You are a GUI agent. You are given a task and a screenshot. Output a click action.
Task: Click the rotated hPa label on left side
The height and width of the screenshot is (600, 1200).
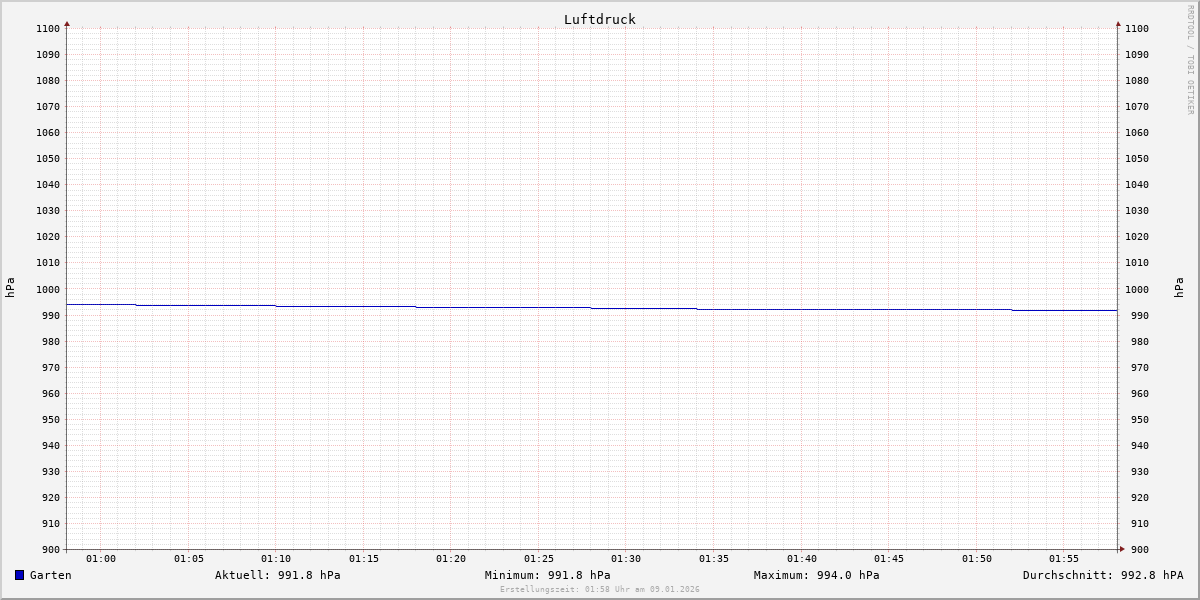[x=10, y=288]
